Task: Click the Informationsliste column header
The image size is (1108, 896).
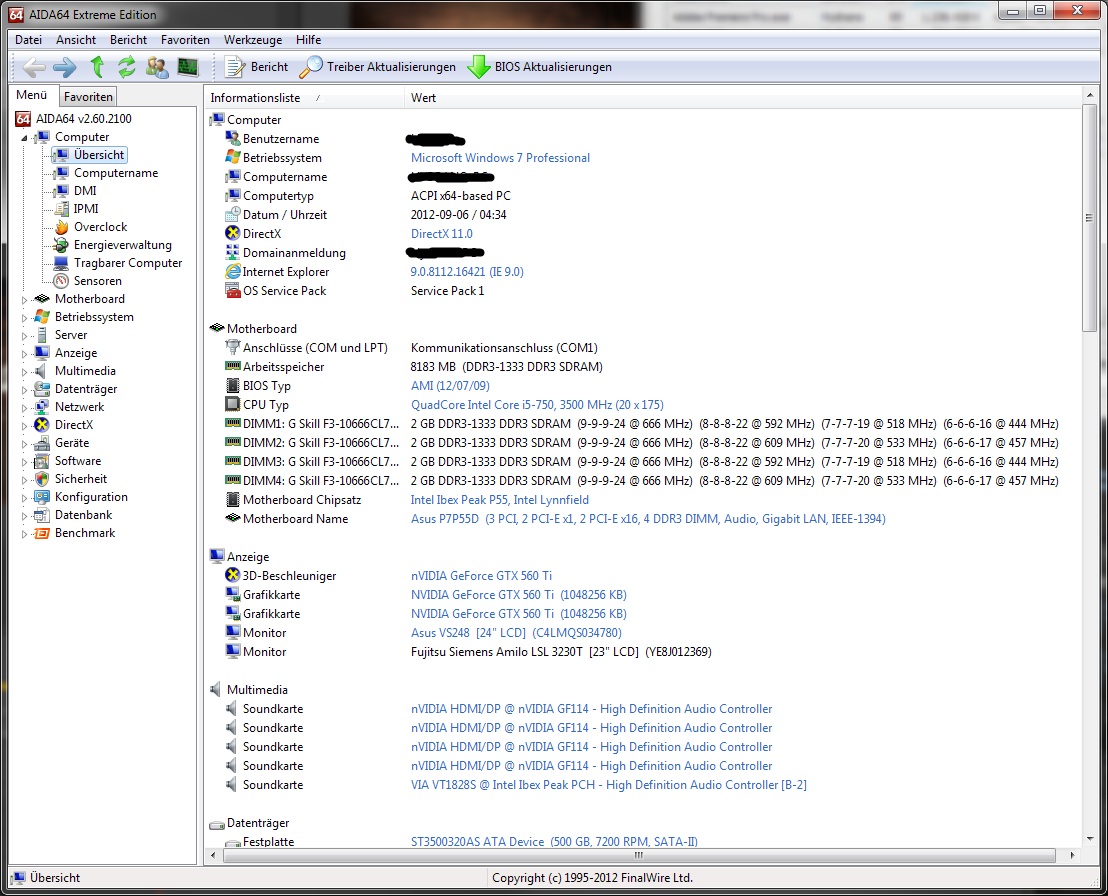Action: coord(305,98)
